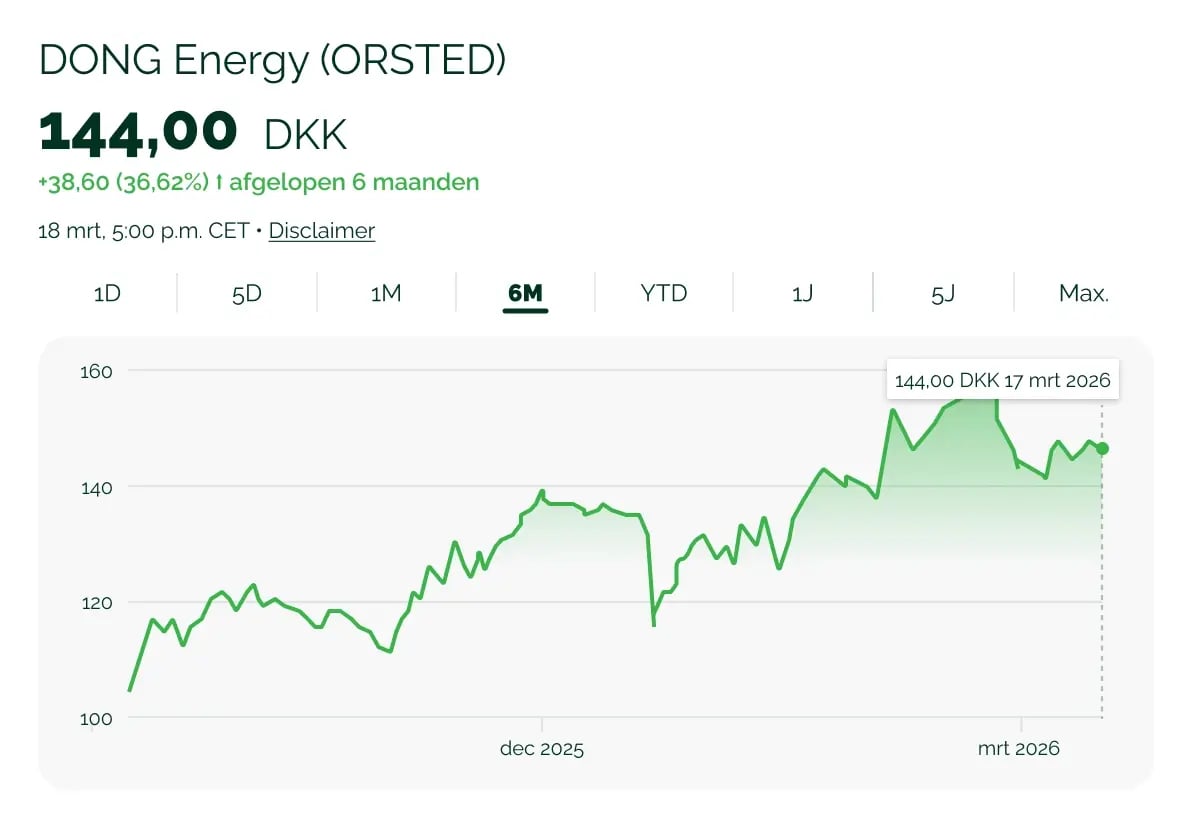Click the DONG Energy (ORSTED) title

click(272, 61)
